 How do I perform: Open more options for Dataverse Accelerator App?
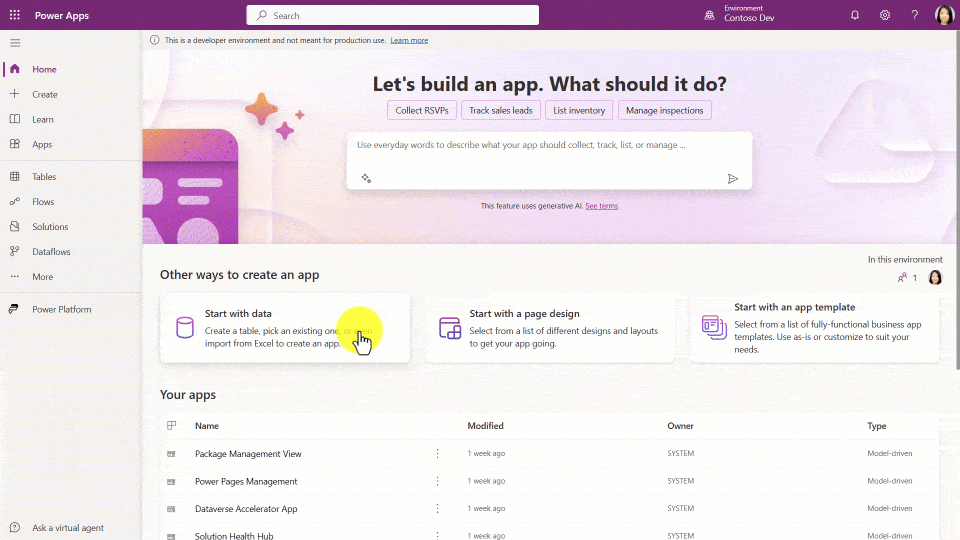[x=437, y=508]
